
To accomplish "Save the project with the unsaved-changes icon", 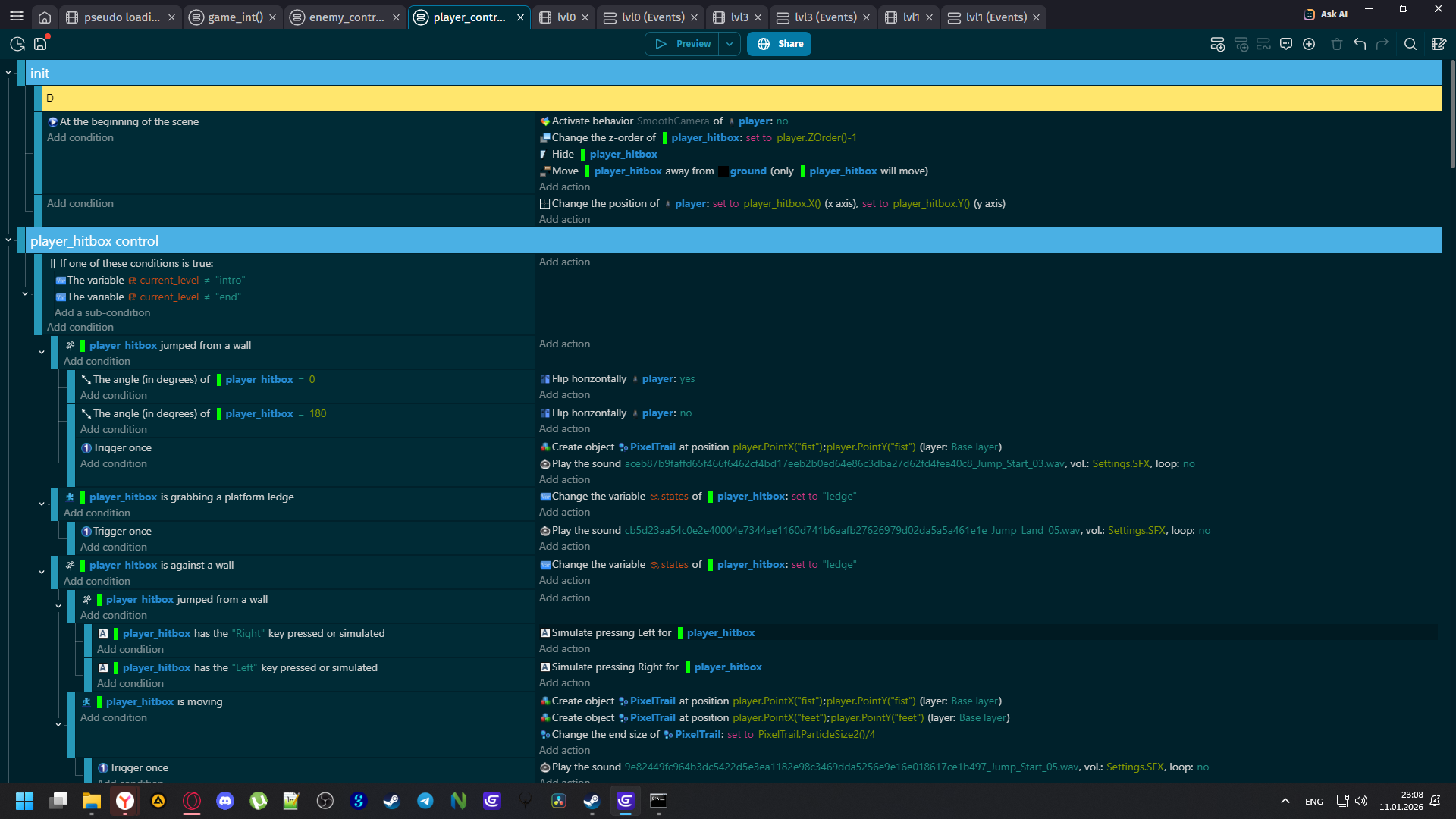I will (x=41, y=44).
